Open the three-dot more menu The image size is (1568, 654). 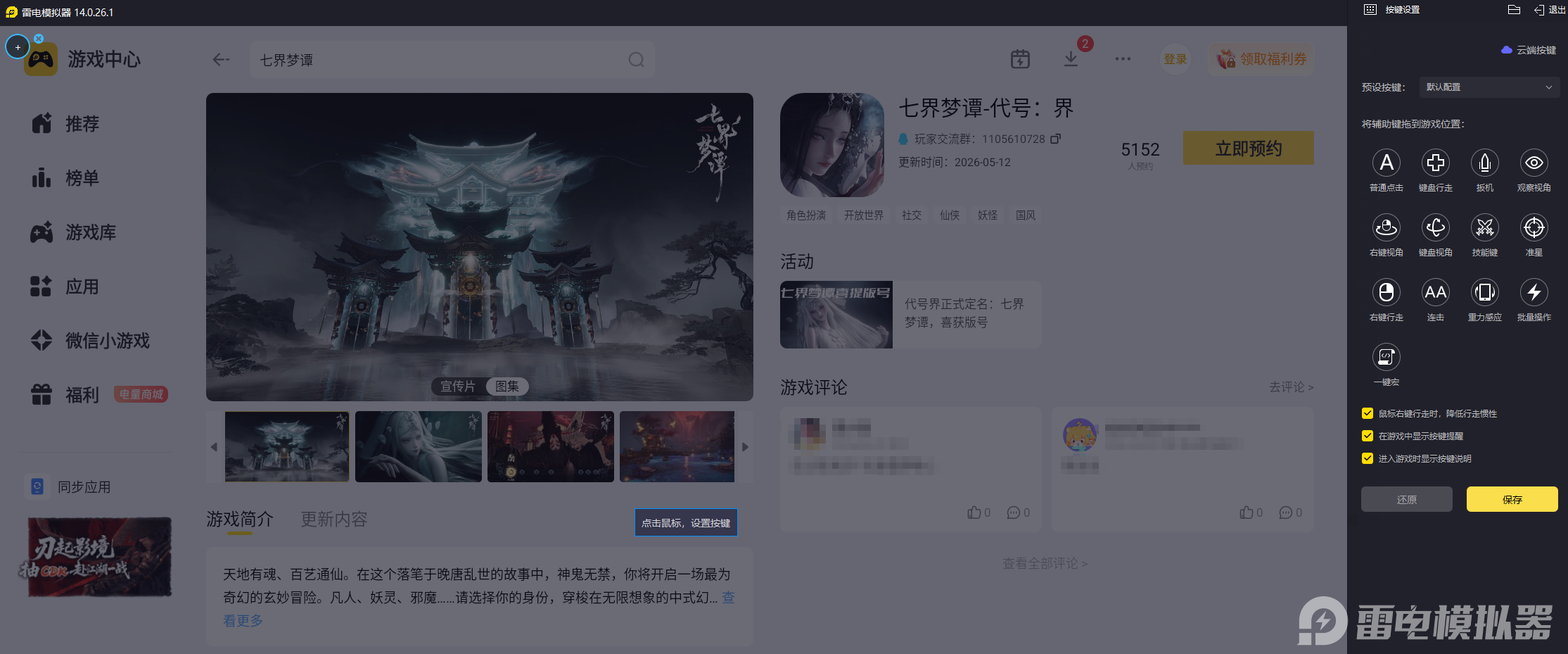point(1123,59)
